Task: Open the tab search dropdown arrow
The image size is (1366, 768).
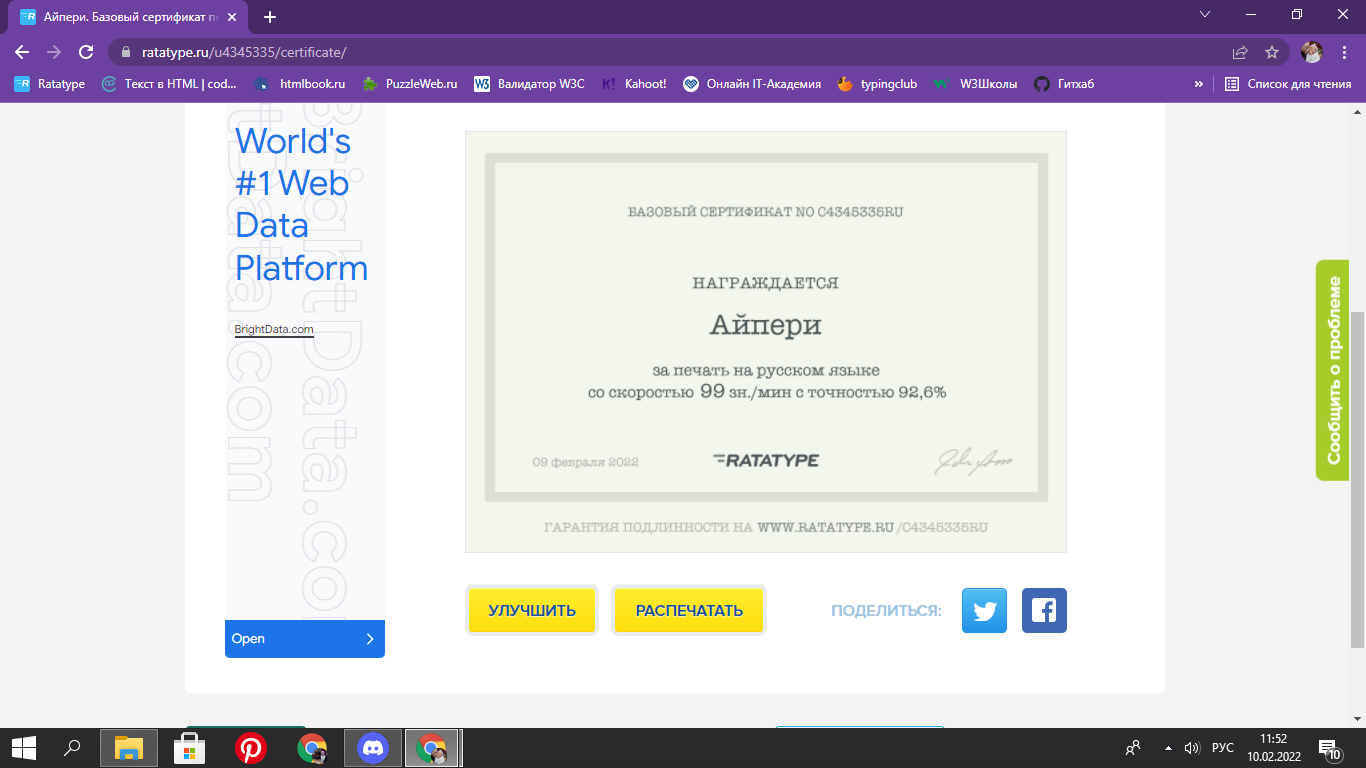Action: click(x=1205, y=14)
